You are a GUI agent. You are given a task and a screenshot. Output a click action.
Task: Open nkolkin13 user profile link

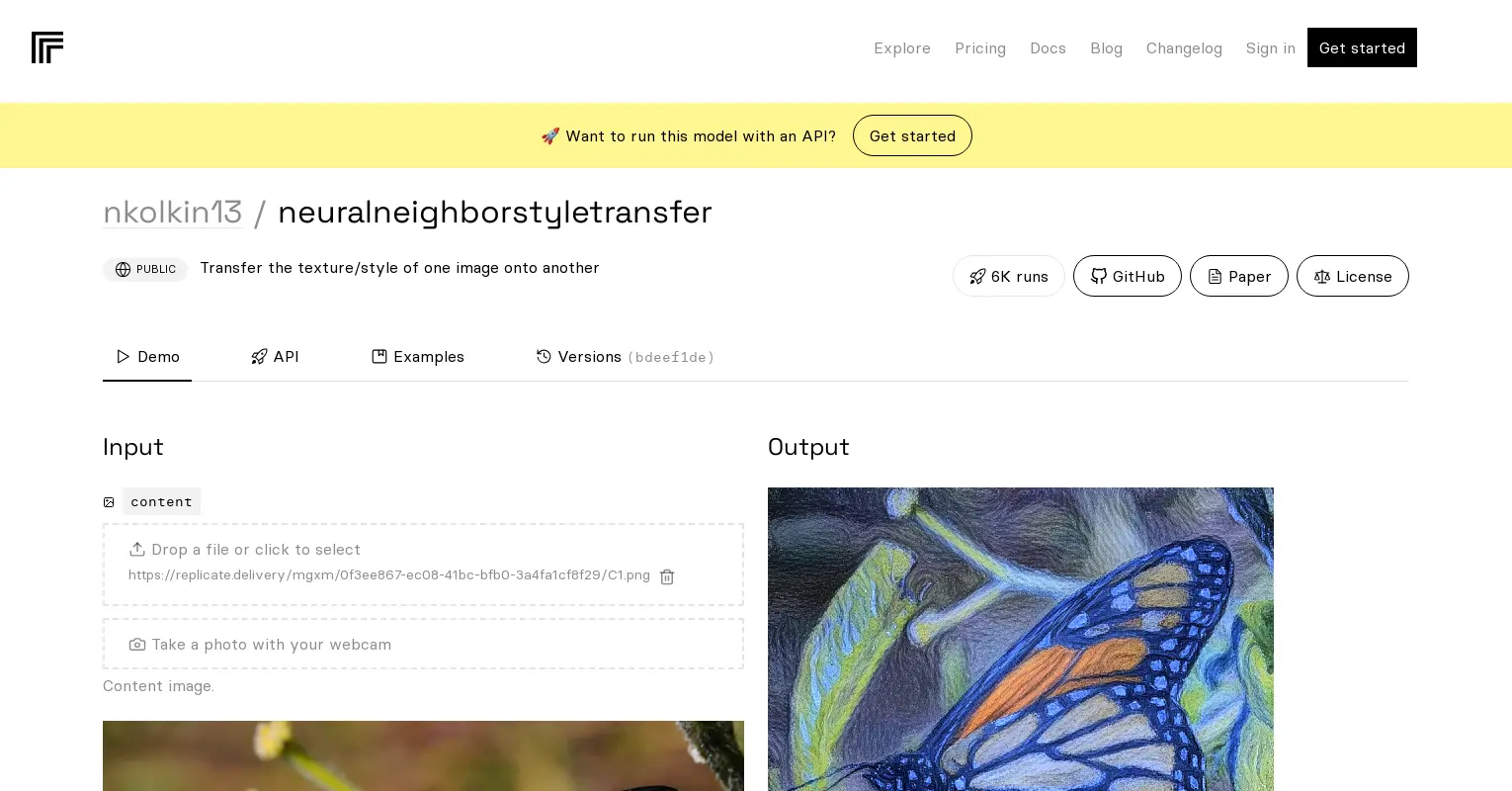click(x=173, y=212)
